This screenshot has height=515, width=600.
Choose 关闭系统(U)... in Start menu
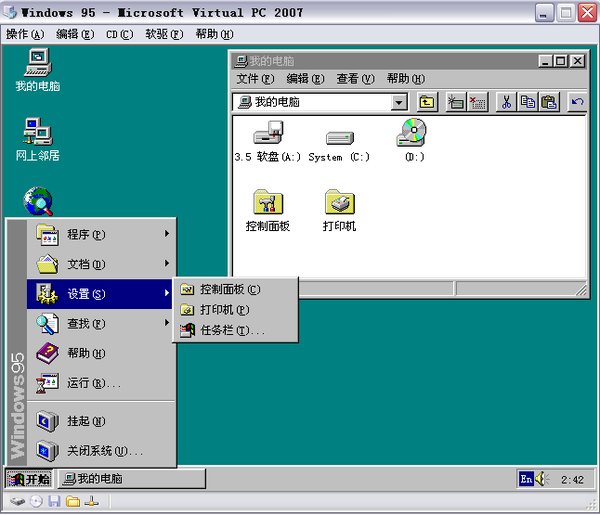tap(101, 451)
